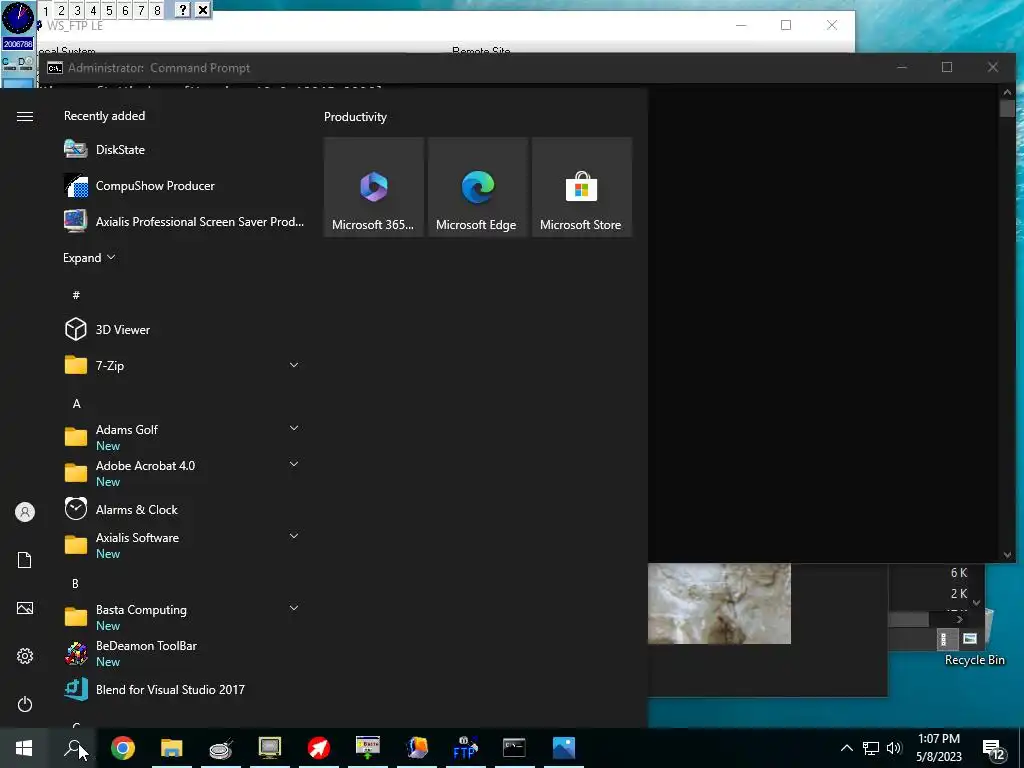1024x768 pixels.
Task: Open Pictures from Start sidebar
Action: coord(25,608)
